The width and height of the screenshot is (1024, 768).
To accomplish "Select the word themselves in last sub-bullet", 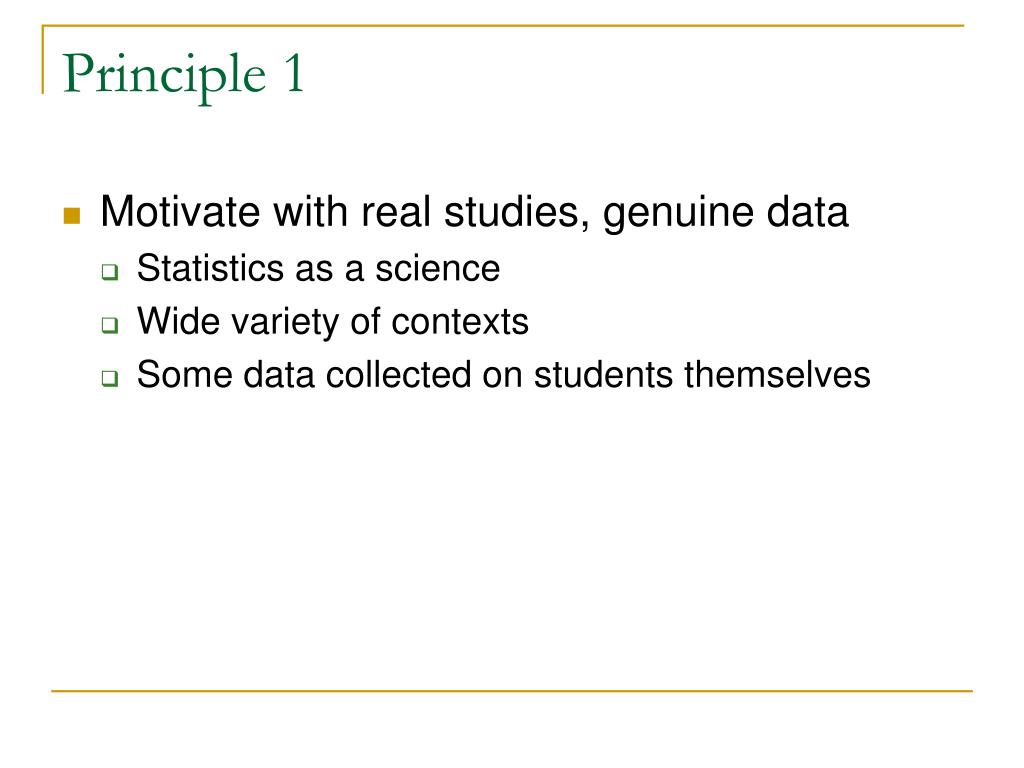I will tap(777, 375).
